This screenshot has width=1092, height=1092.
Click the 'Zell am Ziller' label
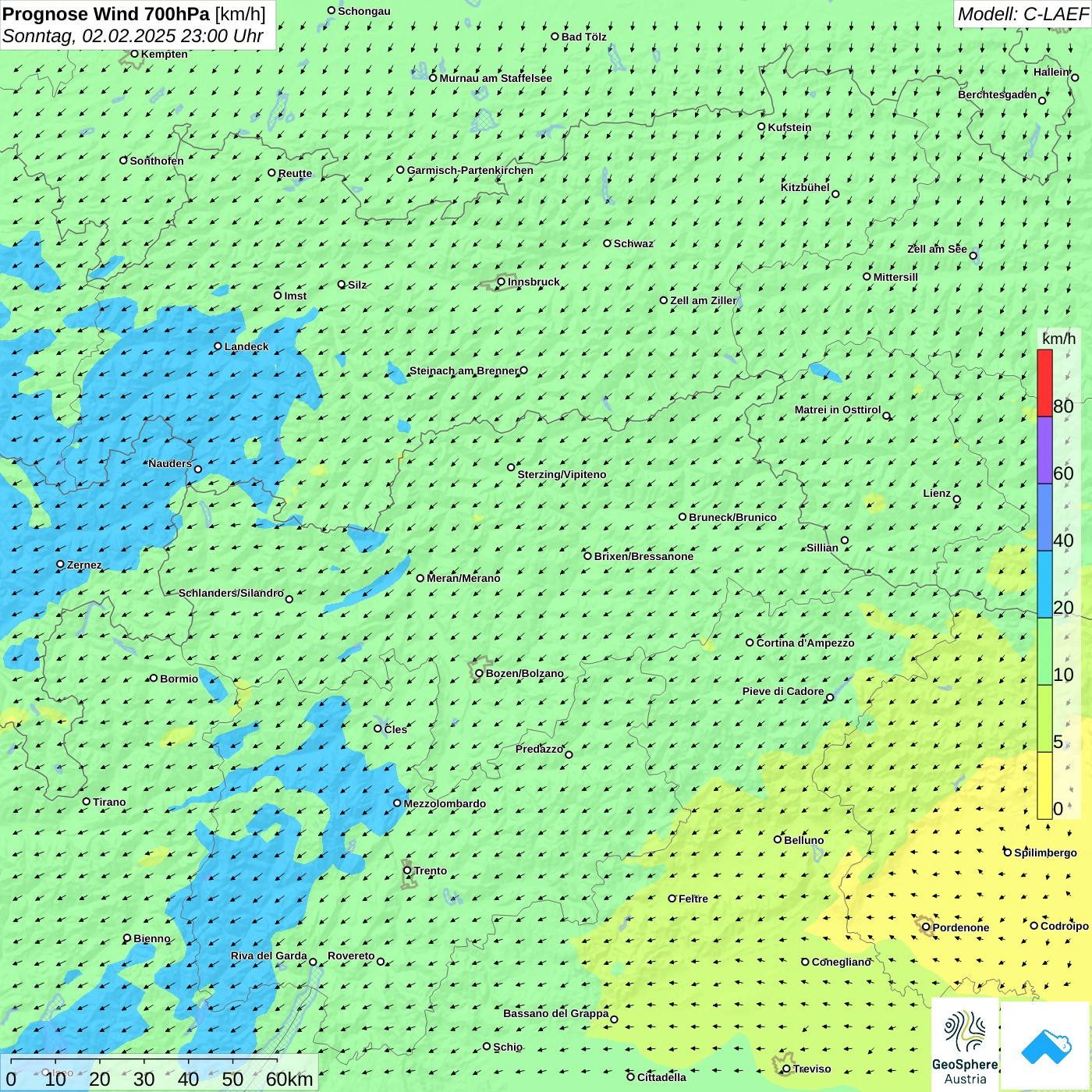pyautogui.click(x=703, y=300)
